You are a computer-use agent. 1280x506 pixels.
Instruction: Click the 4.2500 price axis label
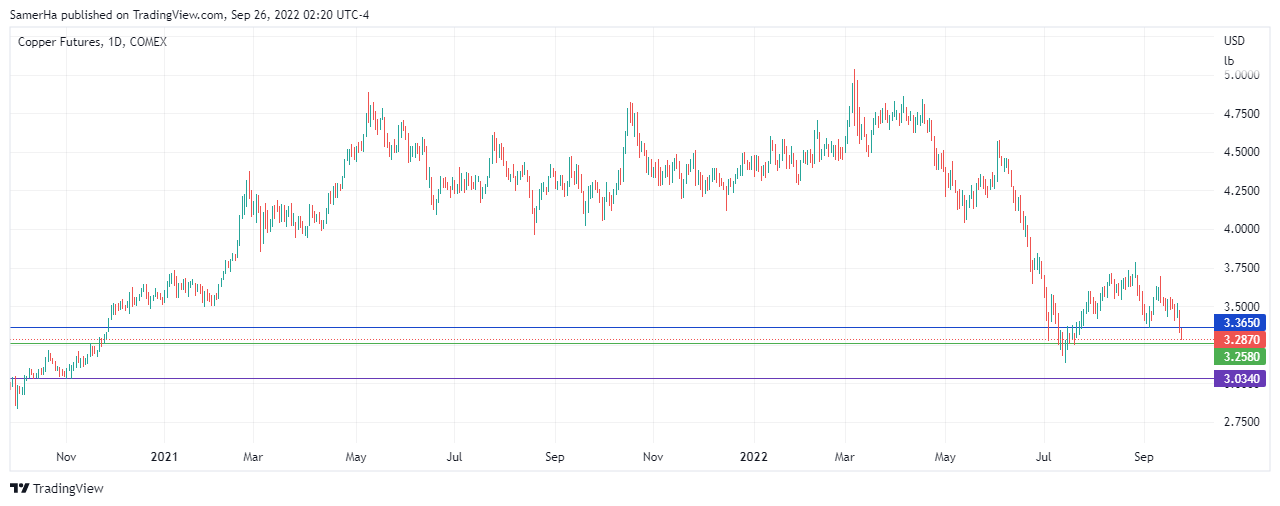[x=1241, y=191]
